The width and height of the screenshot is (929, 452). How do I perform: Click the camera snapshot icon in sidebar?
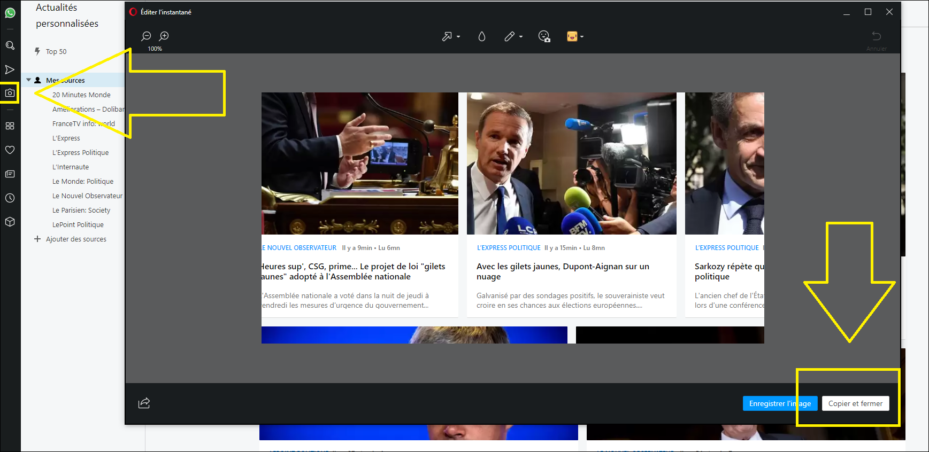(9, 93)
